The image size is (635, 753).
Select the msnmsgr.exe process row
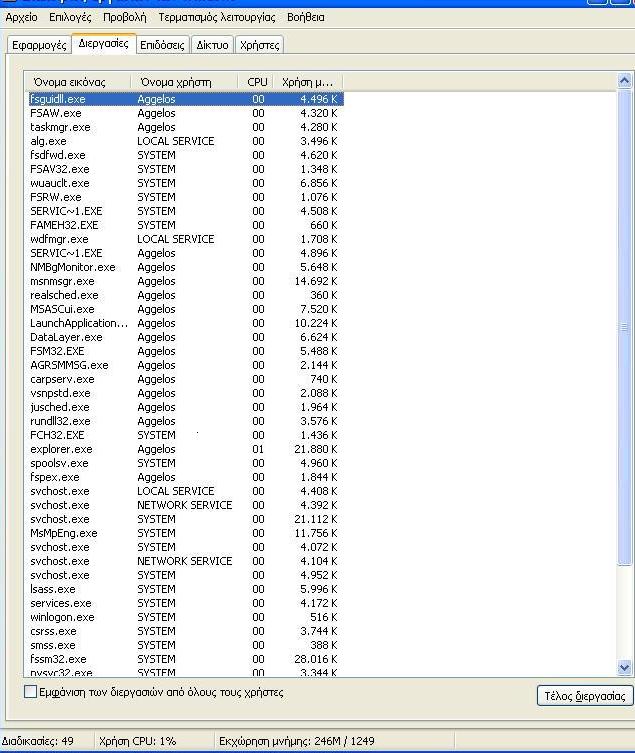point(62,281)
